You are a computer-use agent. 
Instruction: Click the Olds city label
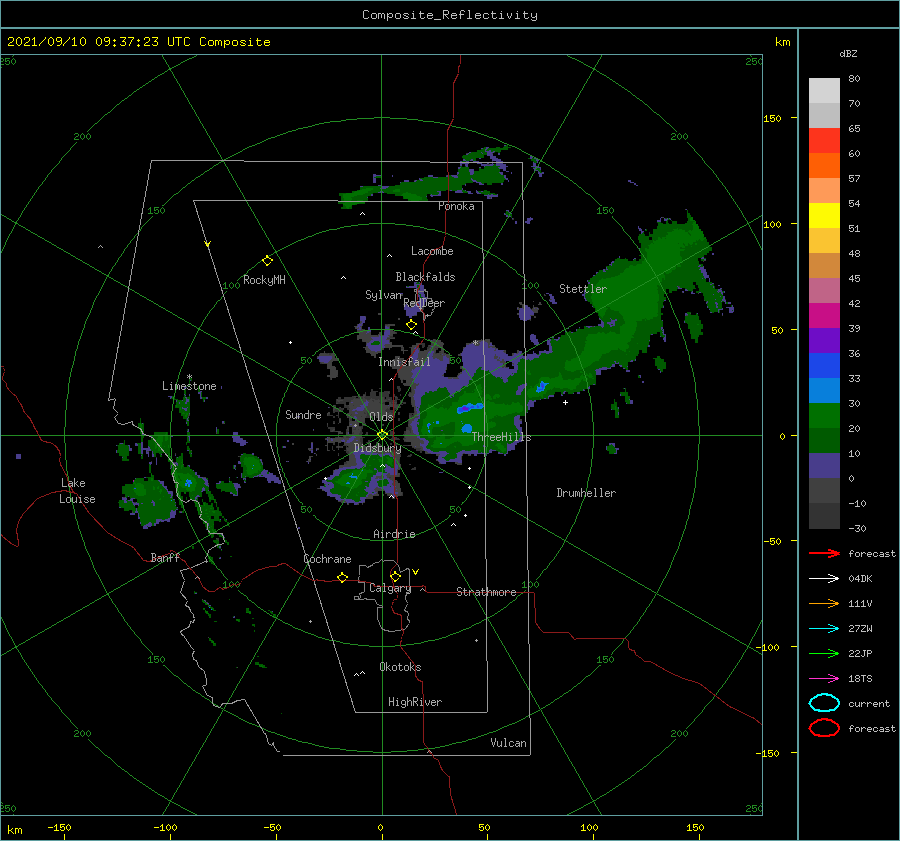(x=381, y=417)
